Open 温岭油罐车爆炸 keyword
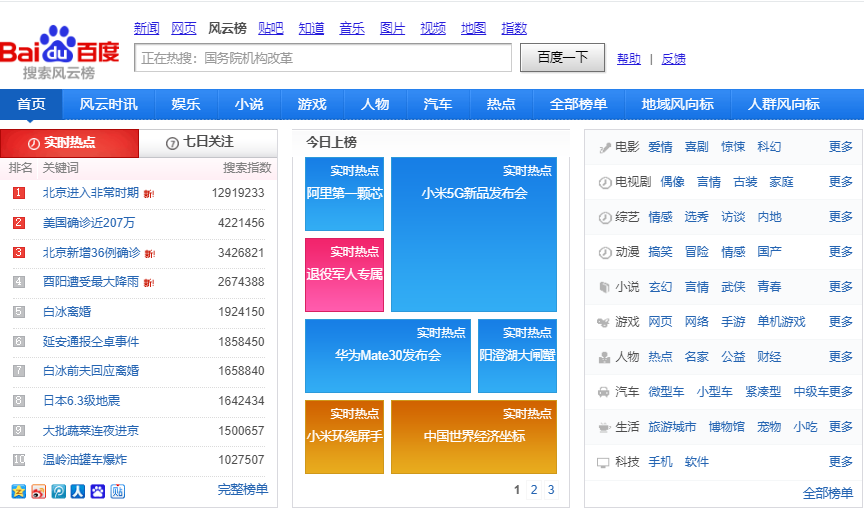The height and width of the screenshot is (510, 864). coord(85,460)
